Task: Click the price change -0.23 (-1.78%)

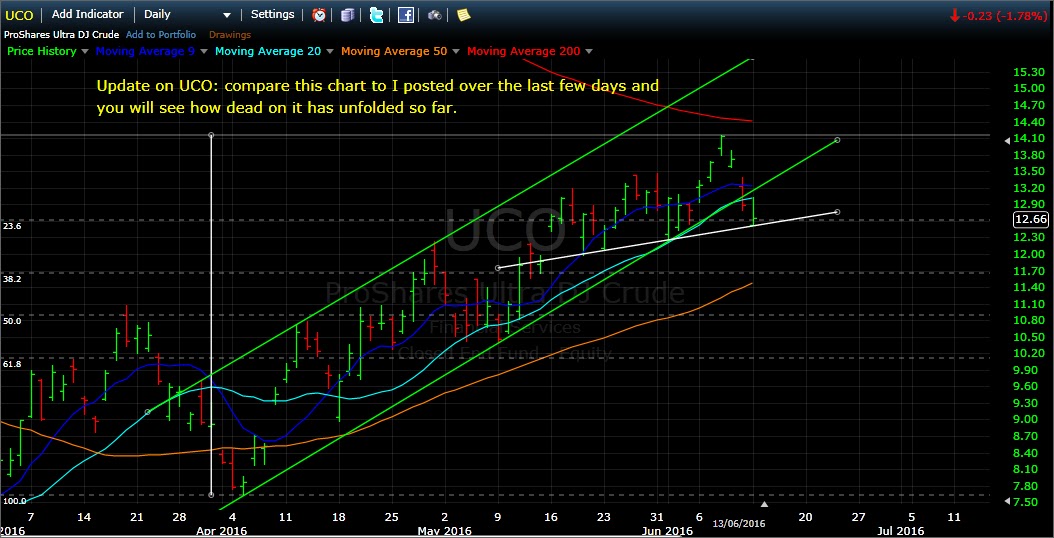Action: tap(998, 15)
